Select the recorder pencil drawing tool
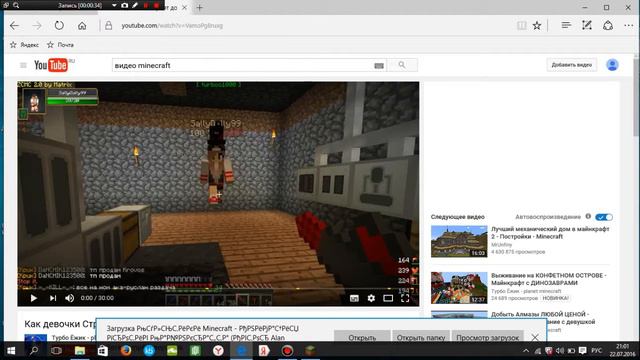 135,5
